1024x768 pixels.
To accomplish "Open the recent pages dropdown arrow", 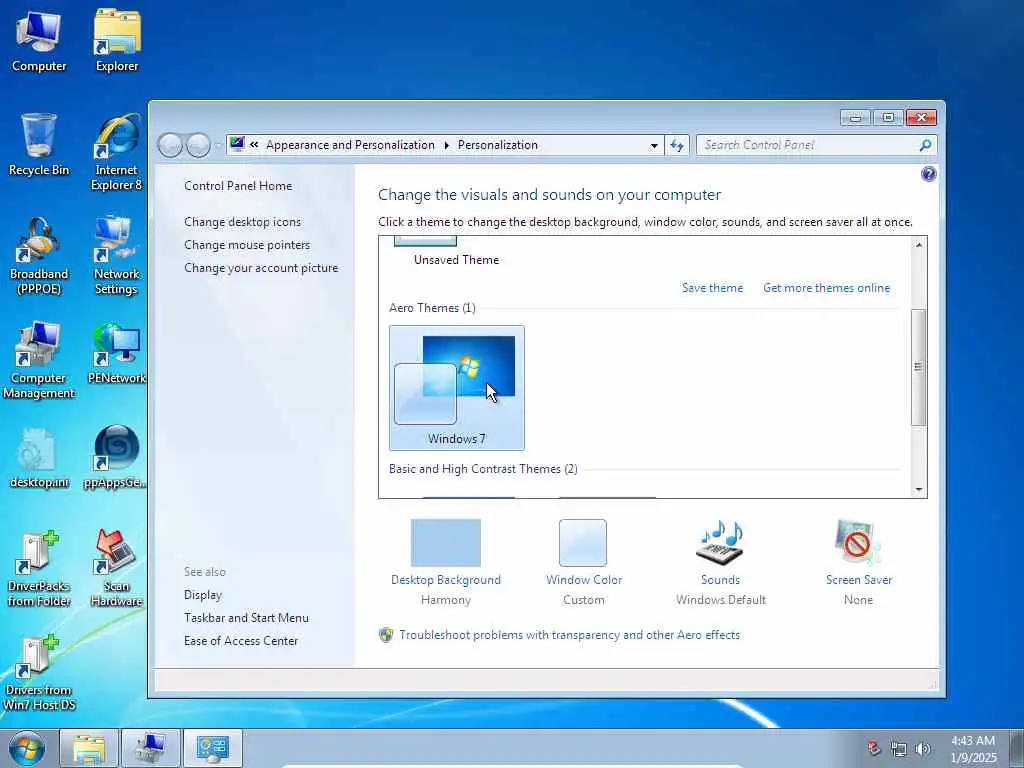I will pos(217,146).
